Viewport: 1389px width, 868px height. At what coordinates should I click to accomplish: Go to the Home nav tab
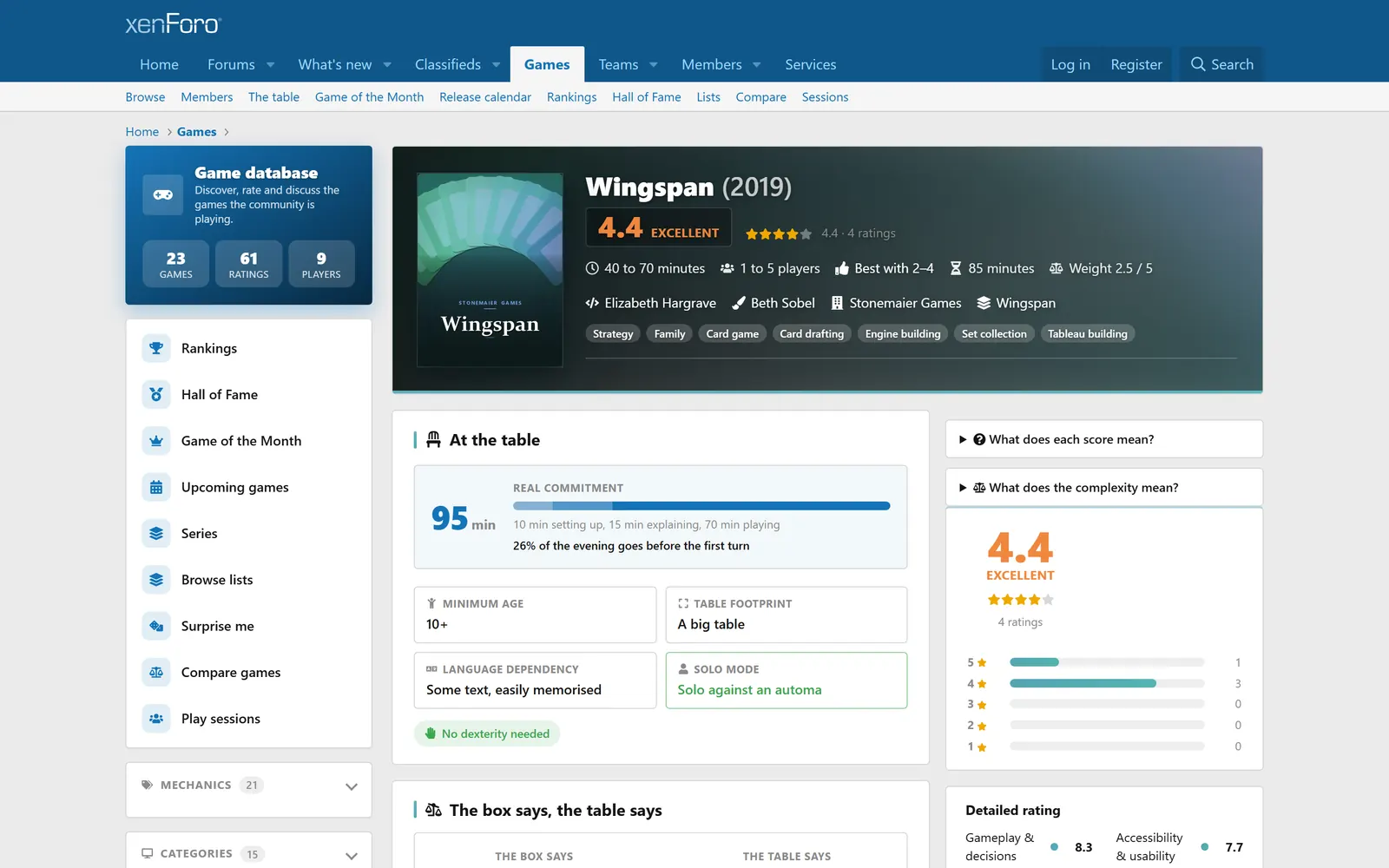(159, 64)
